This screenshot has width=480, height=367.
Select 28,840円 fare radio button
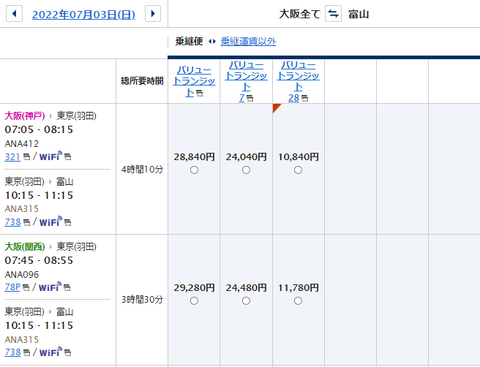click(194, 170)
